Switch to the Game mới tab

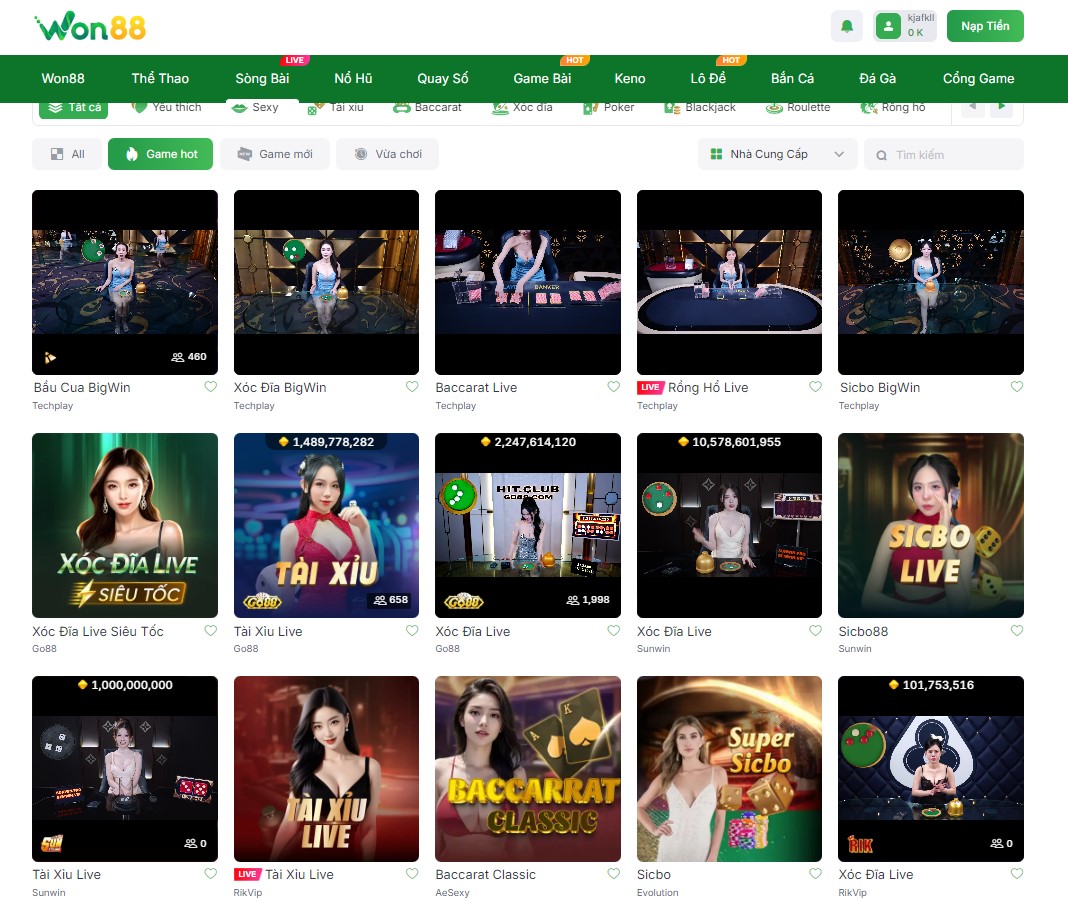tap(275, 154)
